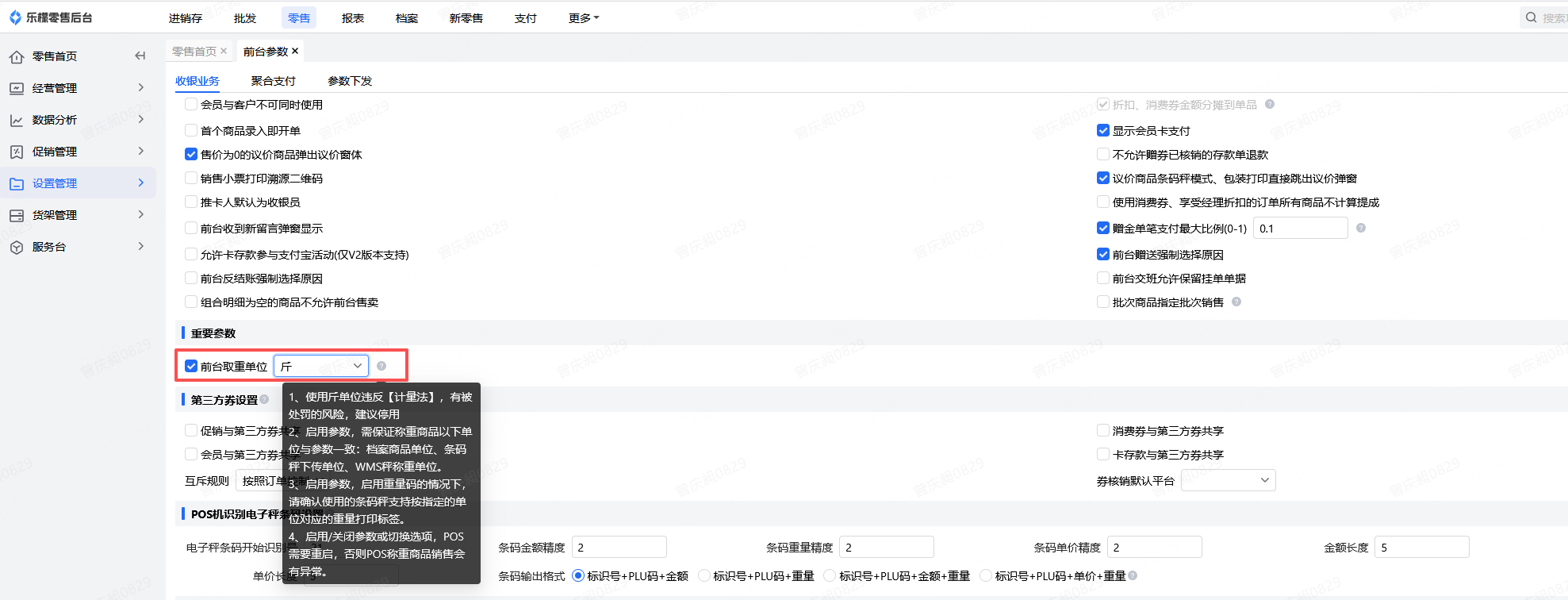Uncheck 售价为0的议价商品弹出议价窗体

191,154
